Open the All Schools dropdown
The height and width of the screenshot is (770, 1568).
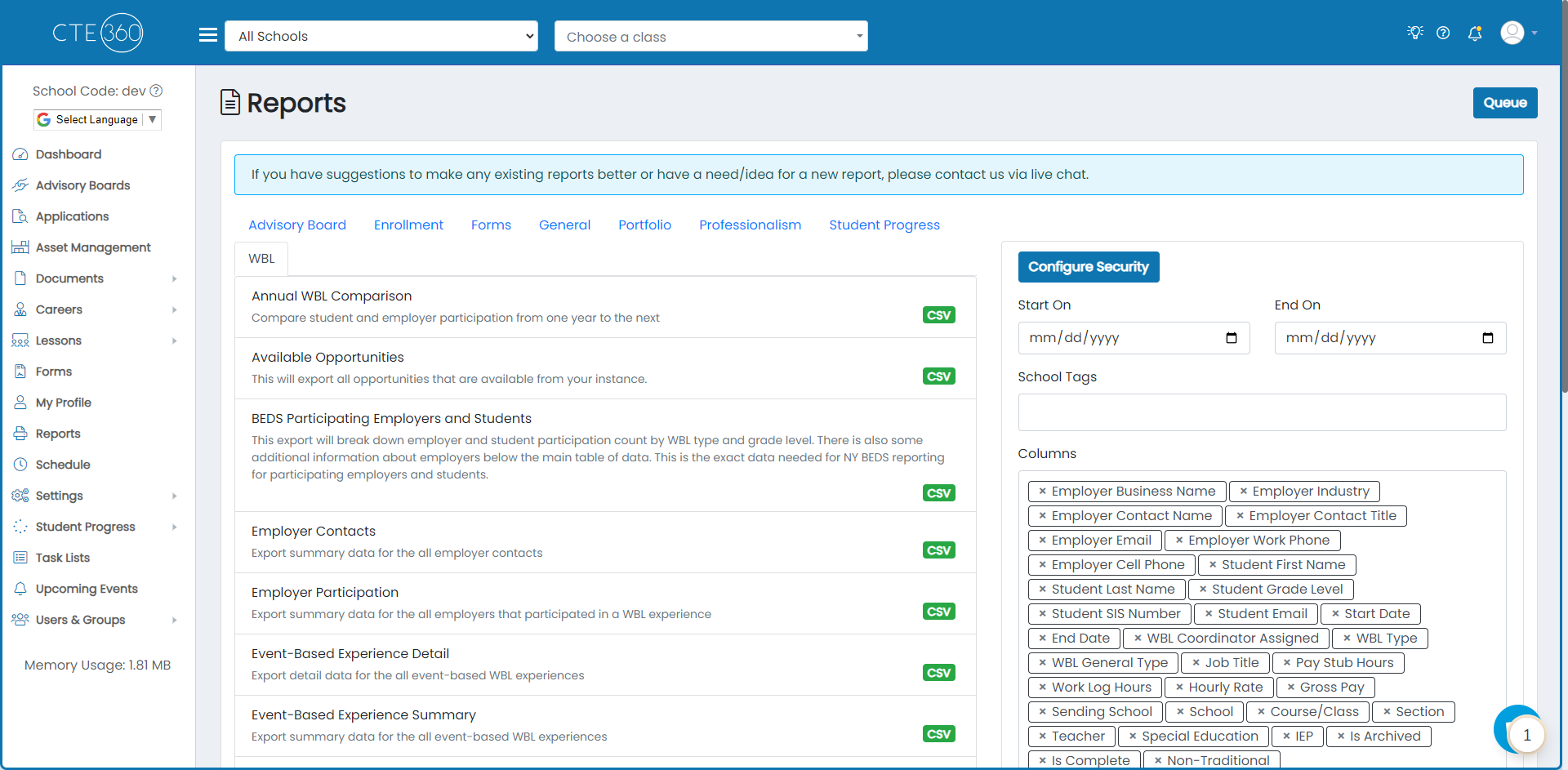(x=381, y=36)
